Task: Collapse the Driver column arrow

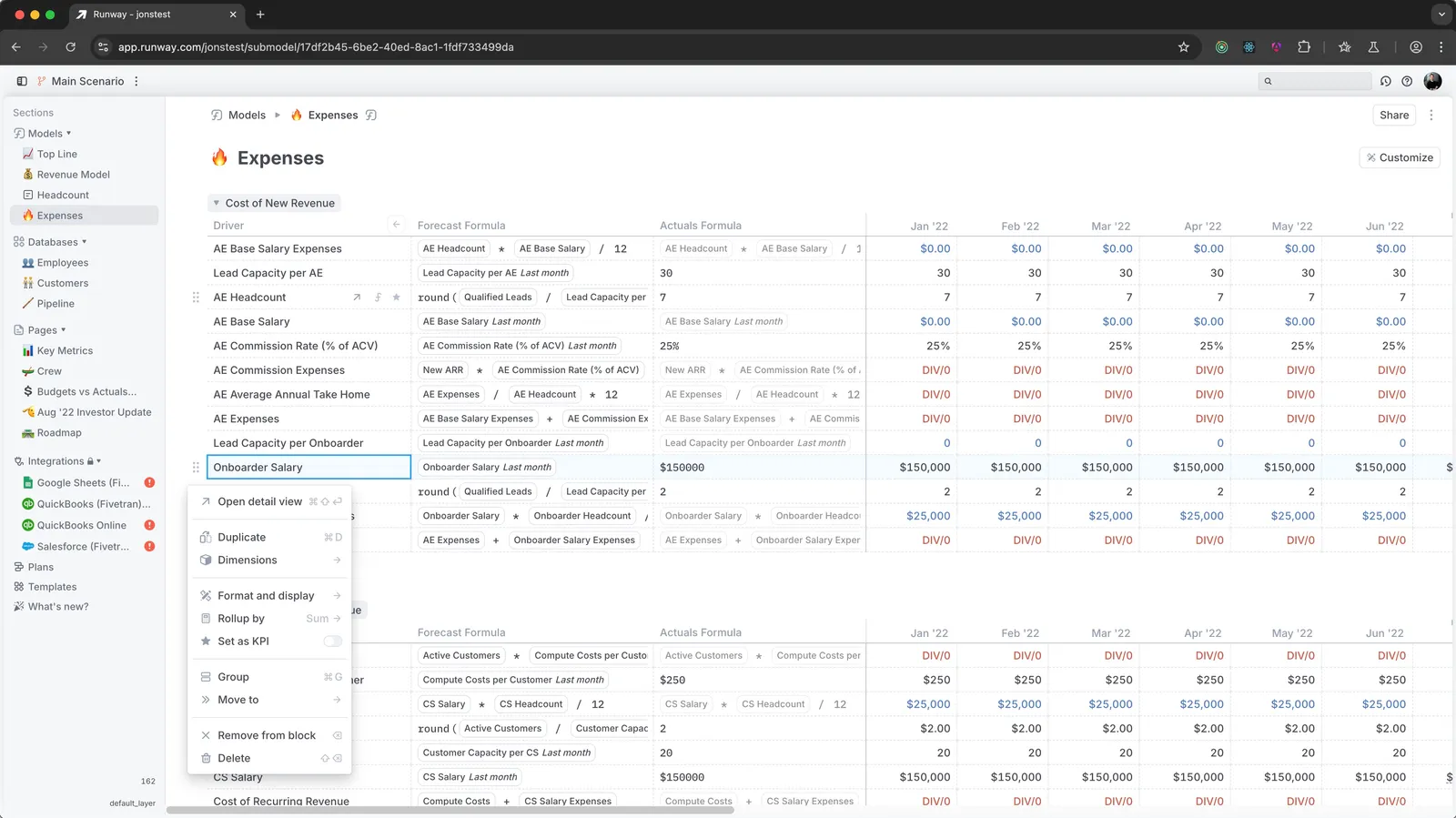Action: pyautogui.click(x=396, y=224)
